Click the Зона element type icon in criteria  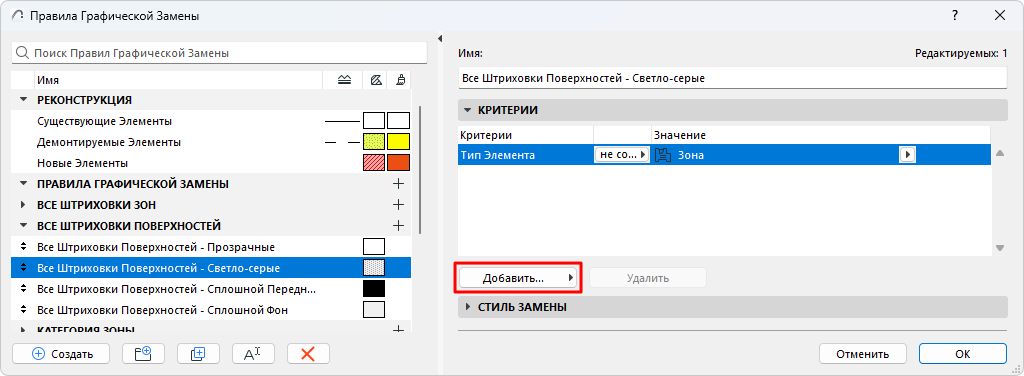point(663,155)
